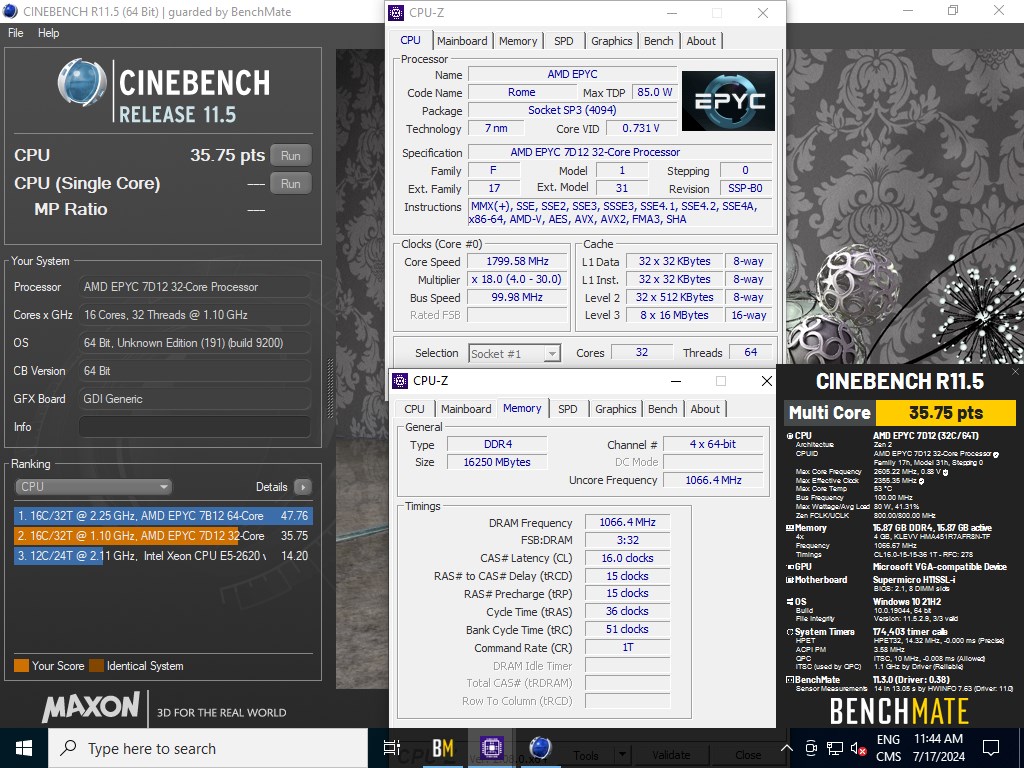Open the Socket #1 selection dropdown
The height and width of the screenshot is (768, 1024).
pyautogui.click(x=515, y=353)
